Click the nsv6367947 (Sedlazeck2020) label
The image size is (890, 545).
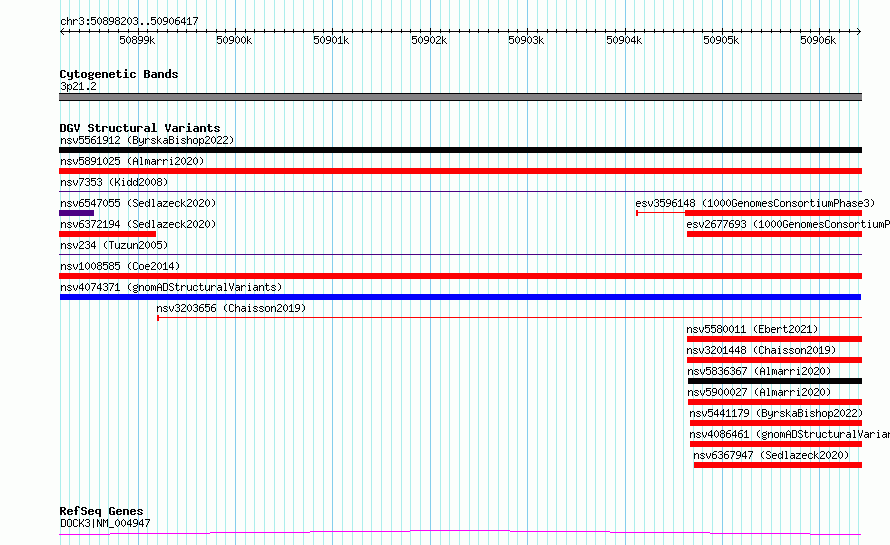771,455
